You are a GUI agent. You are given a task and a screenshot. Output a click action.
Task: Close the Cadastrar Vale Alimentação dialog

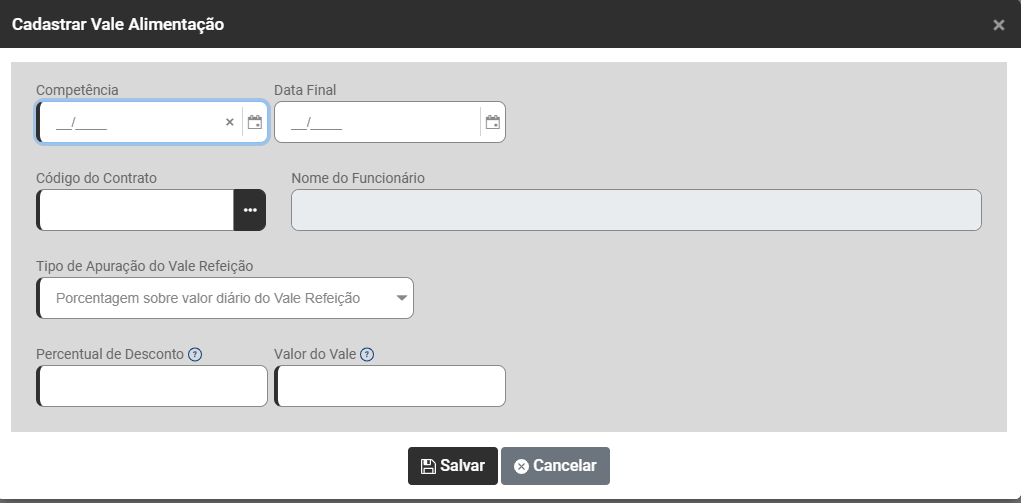(x=998, y=25)
